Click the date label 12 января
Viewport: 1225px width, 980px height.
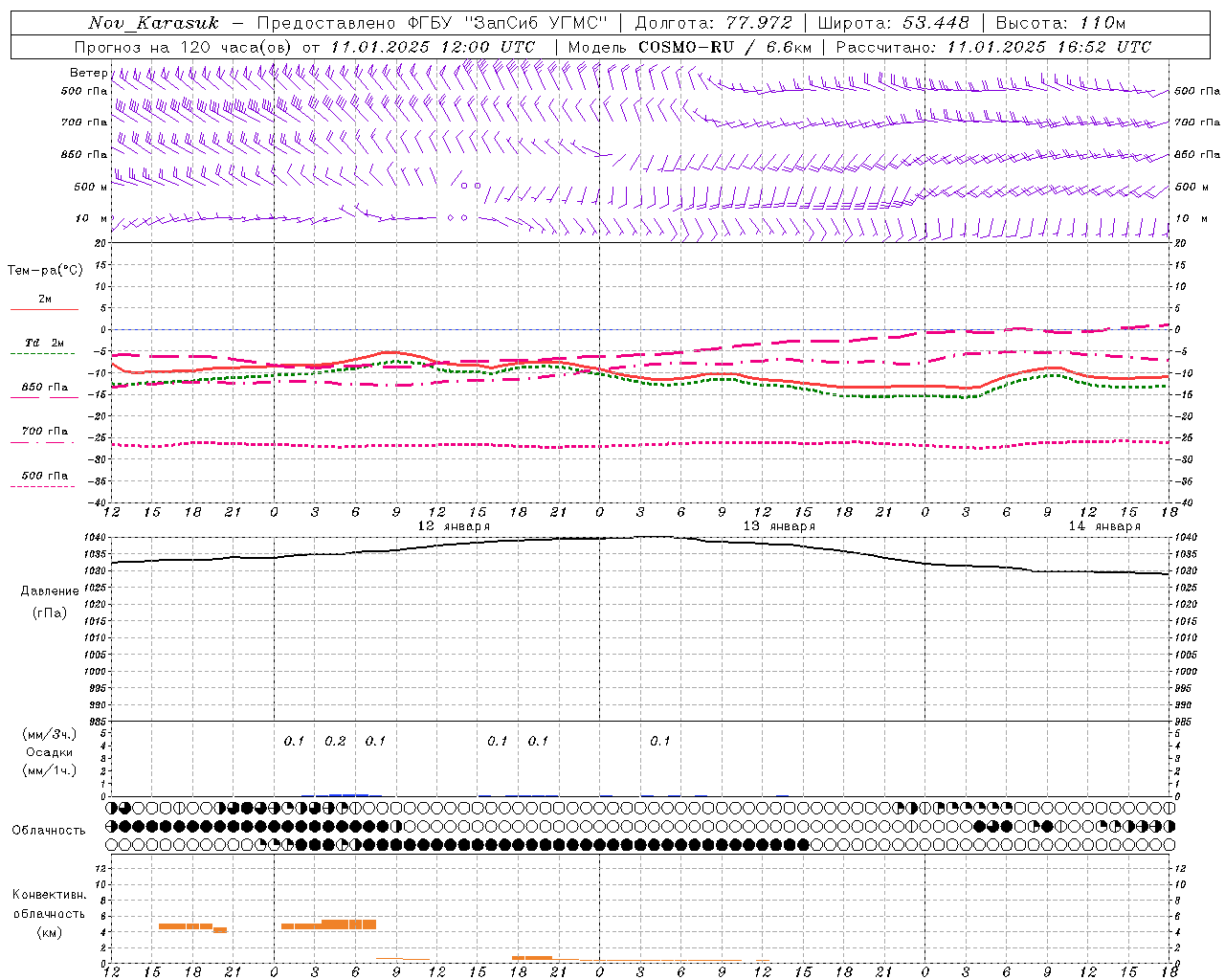(454, 526)
